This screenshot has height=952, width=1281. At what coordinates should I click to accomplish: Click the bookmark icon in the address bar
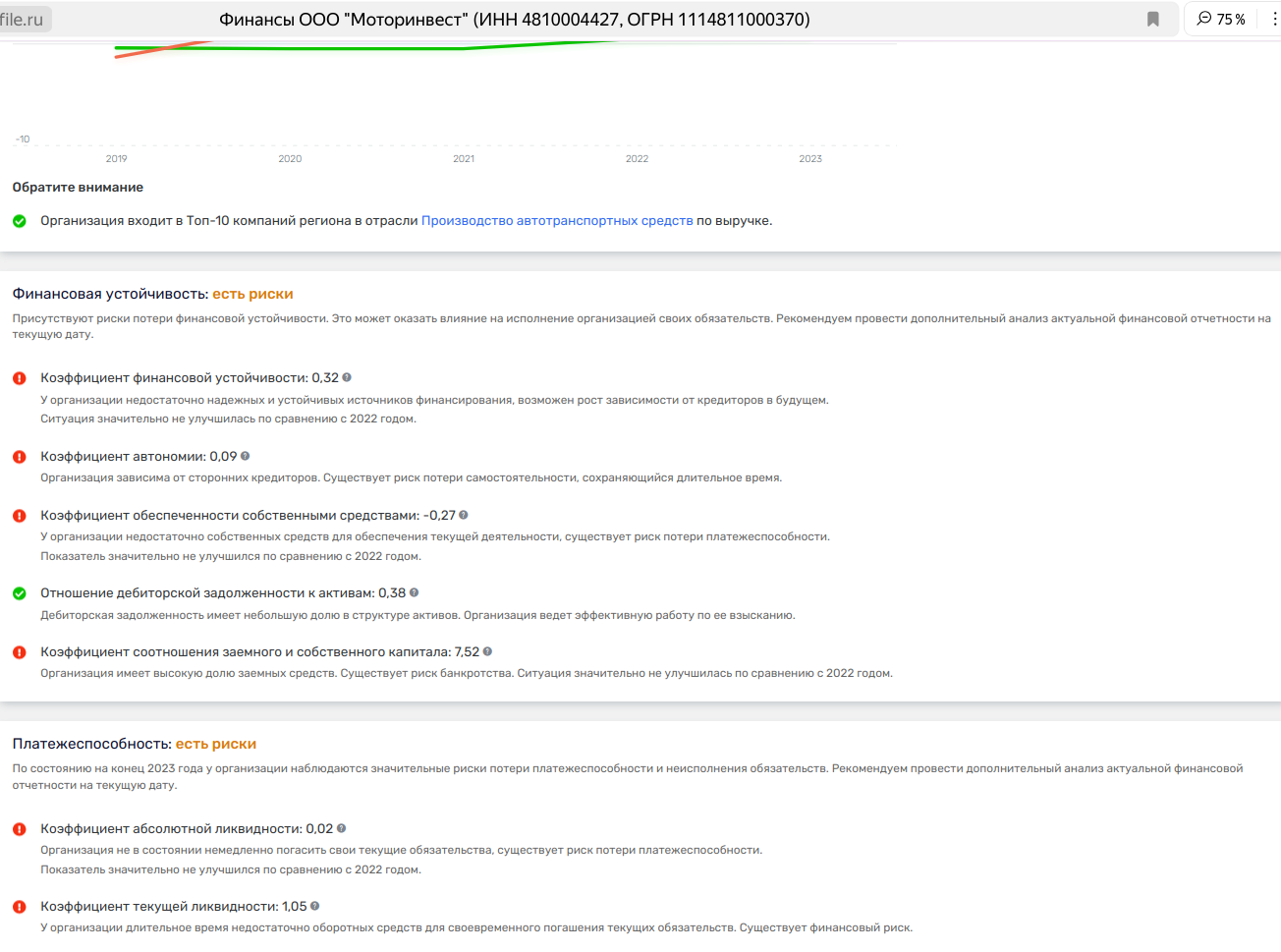click(1152, 20)
